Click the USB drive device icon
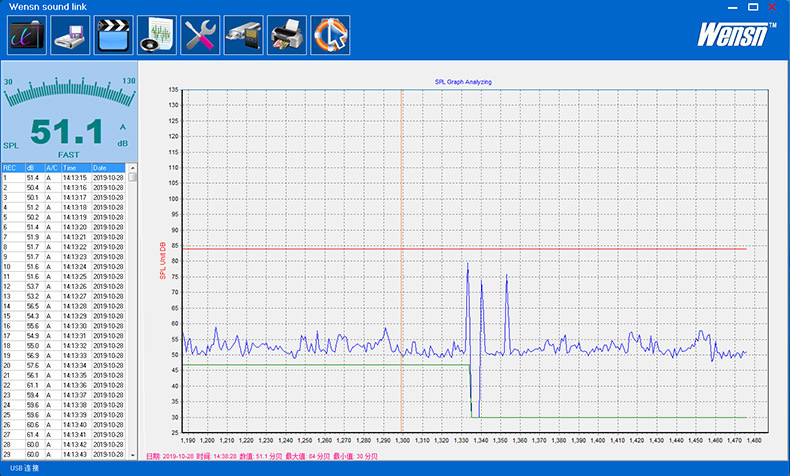The width and height of the screenshot is (790, 476). click(243, 35)
